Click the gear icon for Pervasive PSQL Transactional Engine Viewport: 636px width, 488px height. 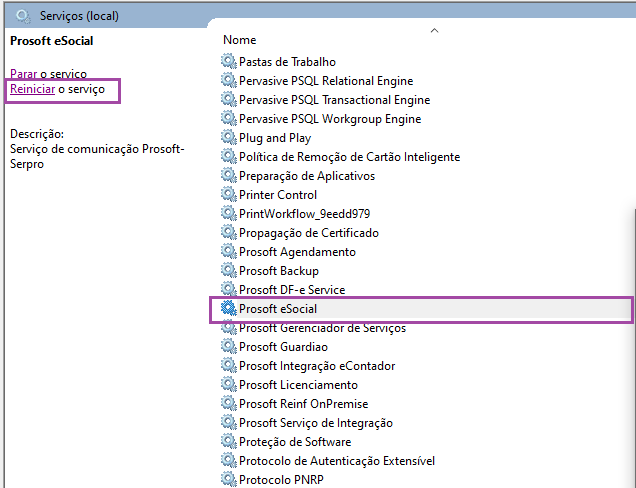click(229, 100)
